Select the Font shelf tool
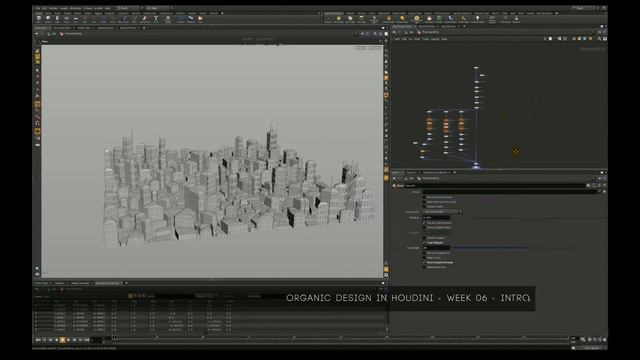 (x=156, y=18)
